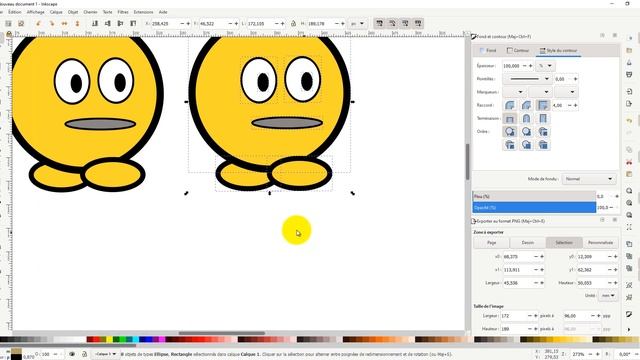
Task: Open the Calque layer selector dropdown
Action: point(105,354)
